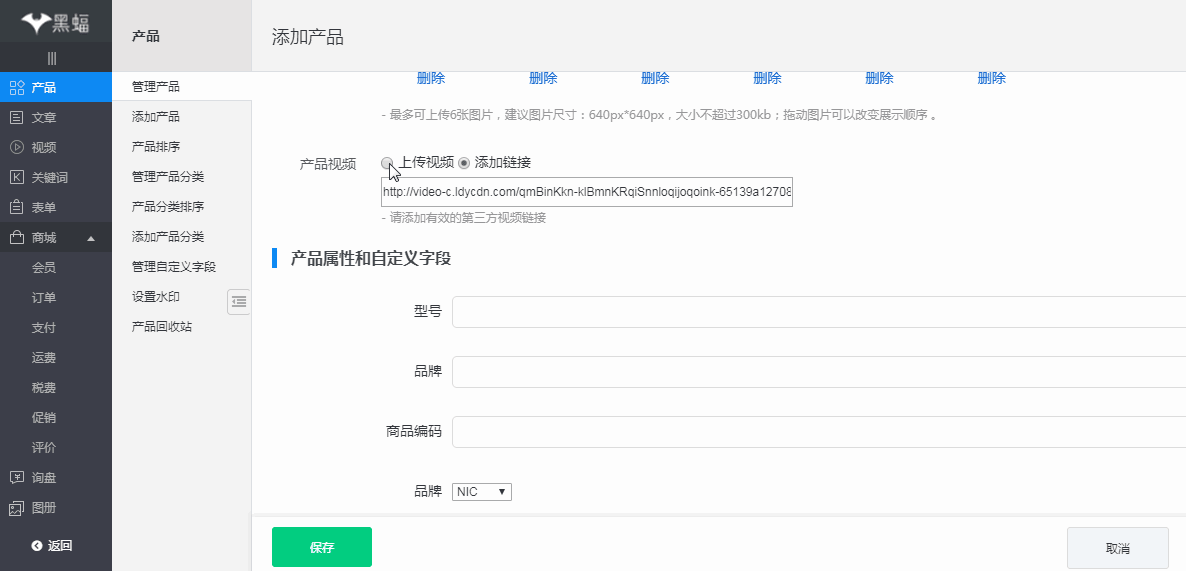
Task: Click the submenu collapse icon button
Action: click(x=239, y=301)
